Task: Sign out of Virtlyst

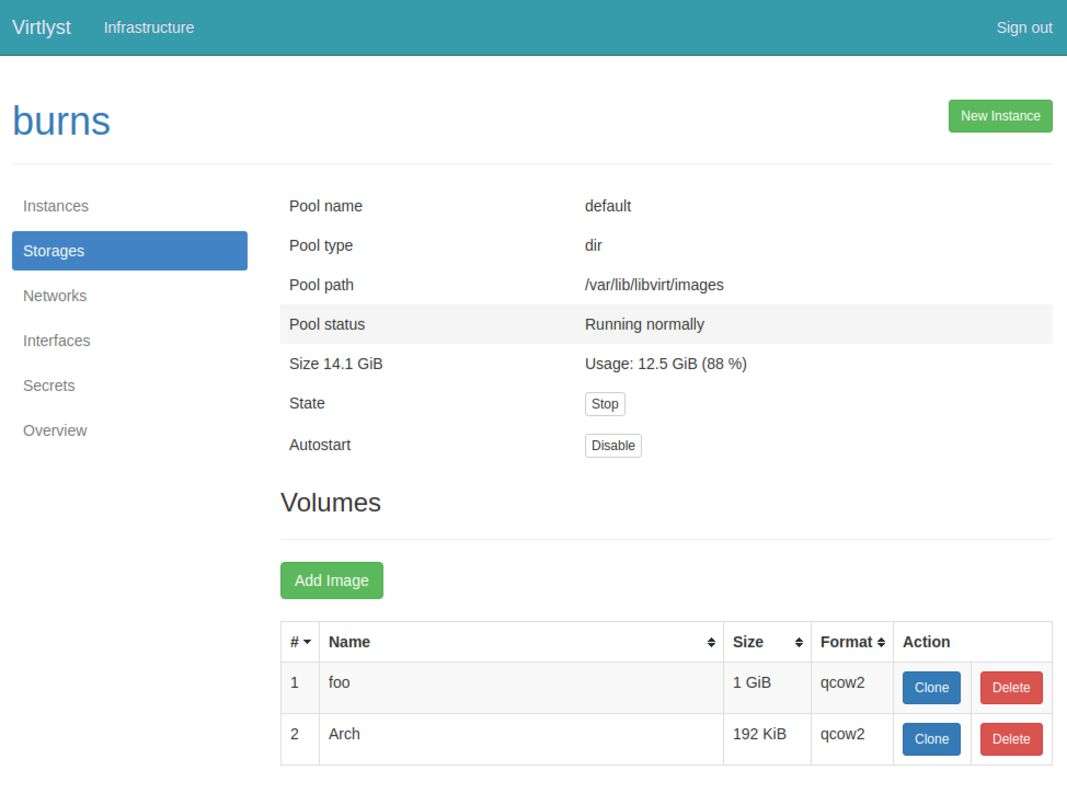Action: point(1024,28)
